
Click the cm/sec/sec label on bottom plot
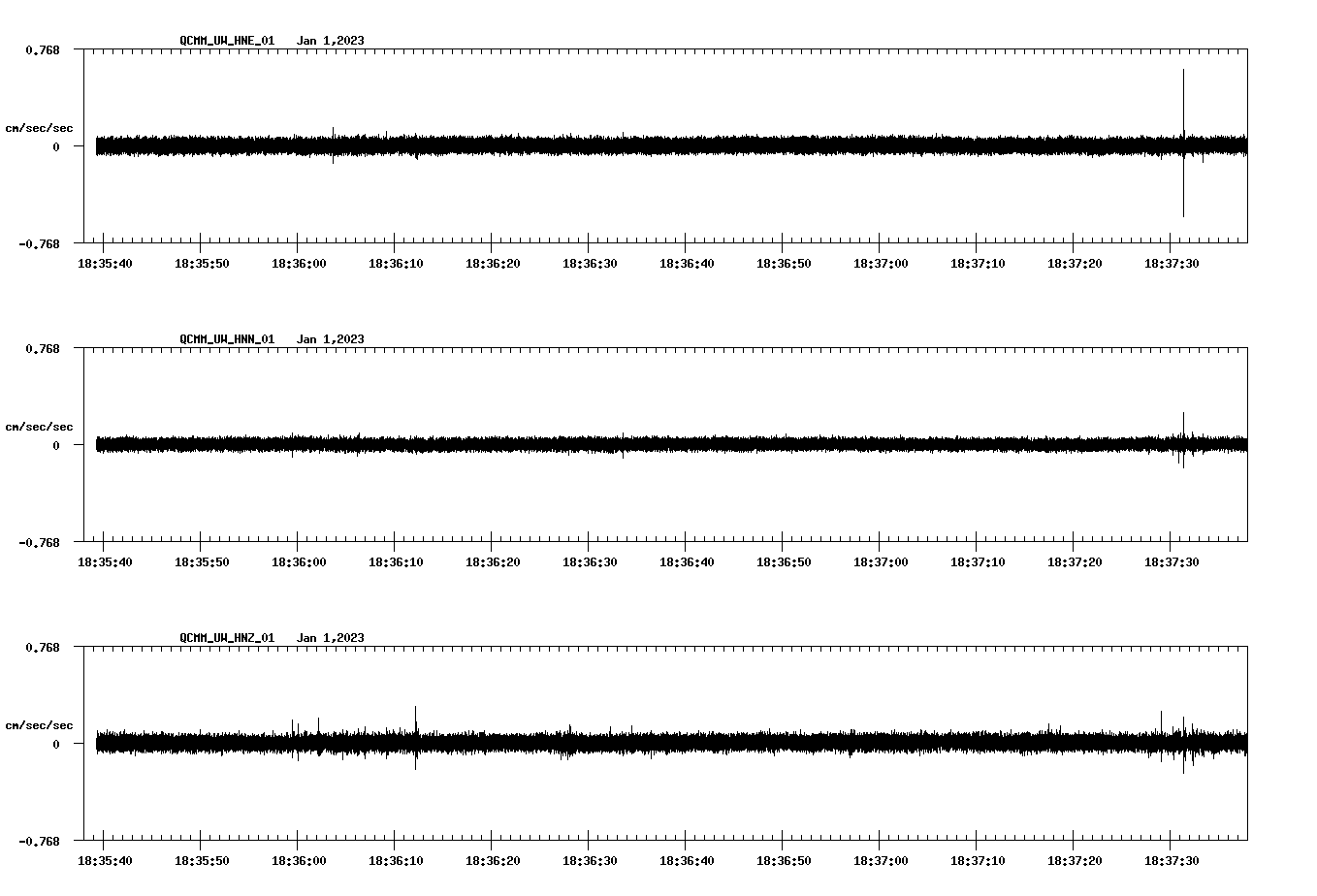pyautogui.click(x=40, y=724)
